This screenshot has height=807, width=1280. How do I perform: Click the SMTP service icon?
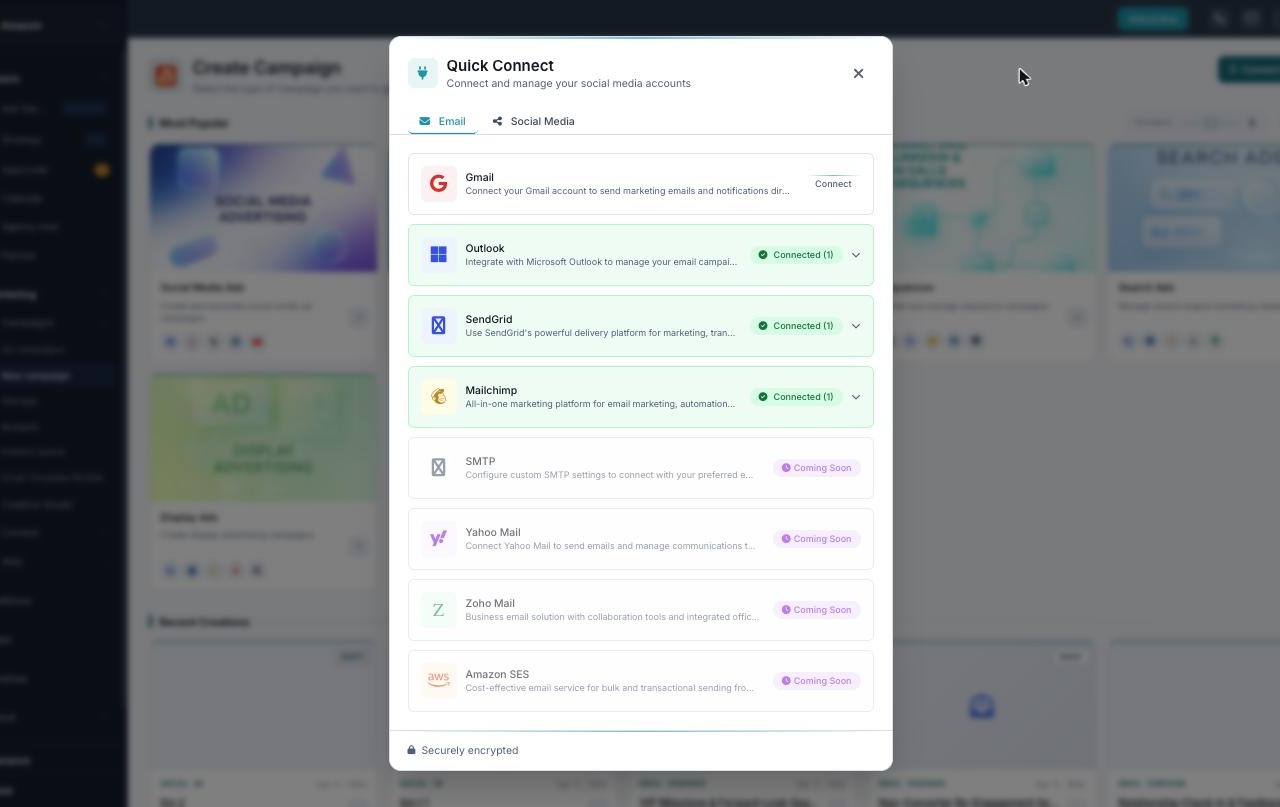[438, 468]
